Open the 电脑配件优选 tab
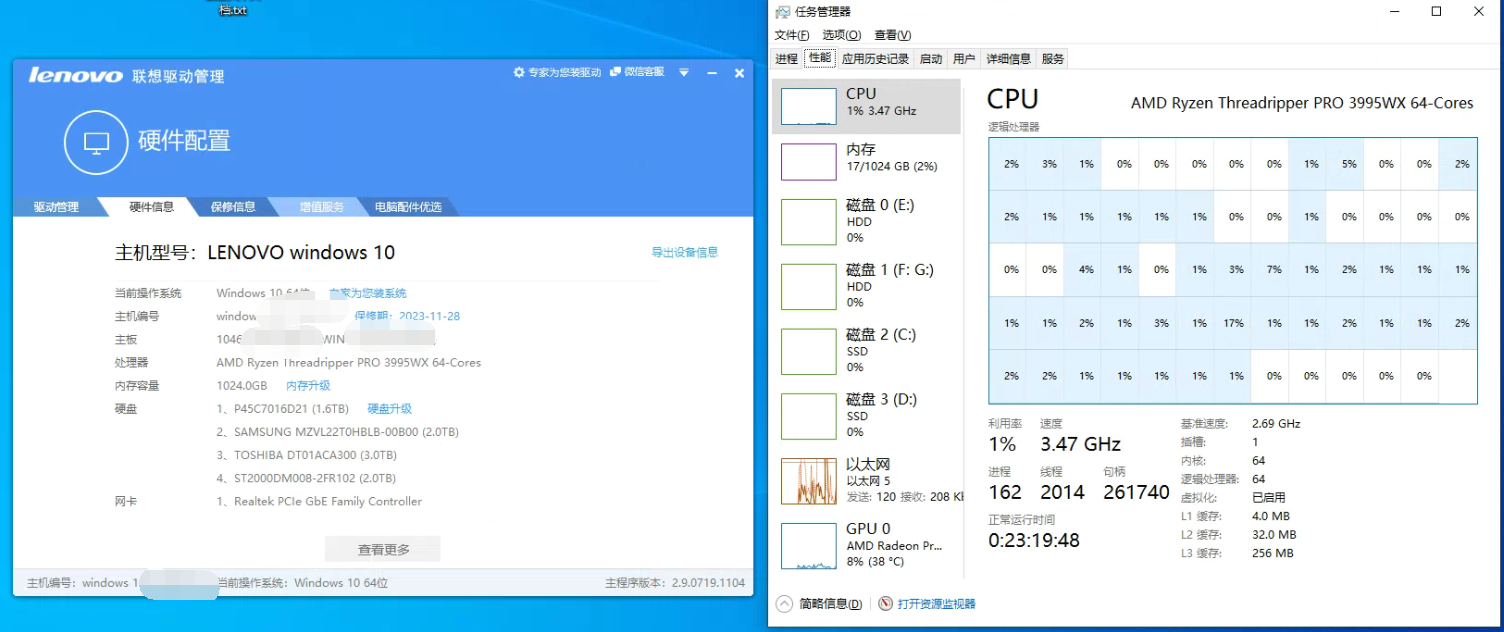Screen dimensions: 1504x632 (408, 207)
